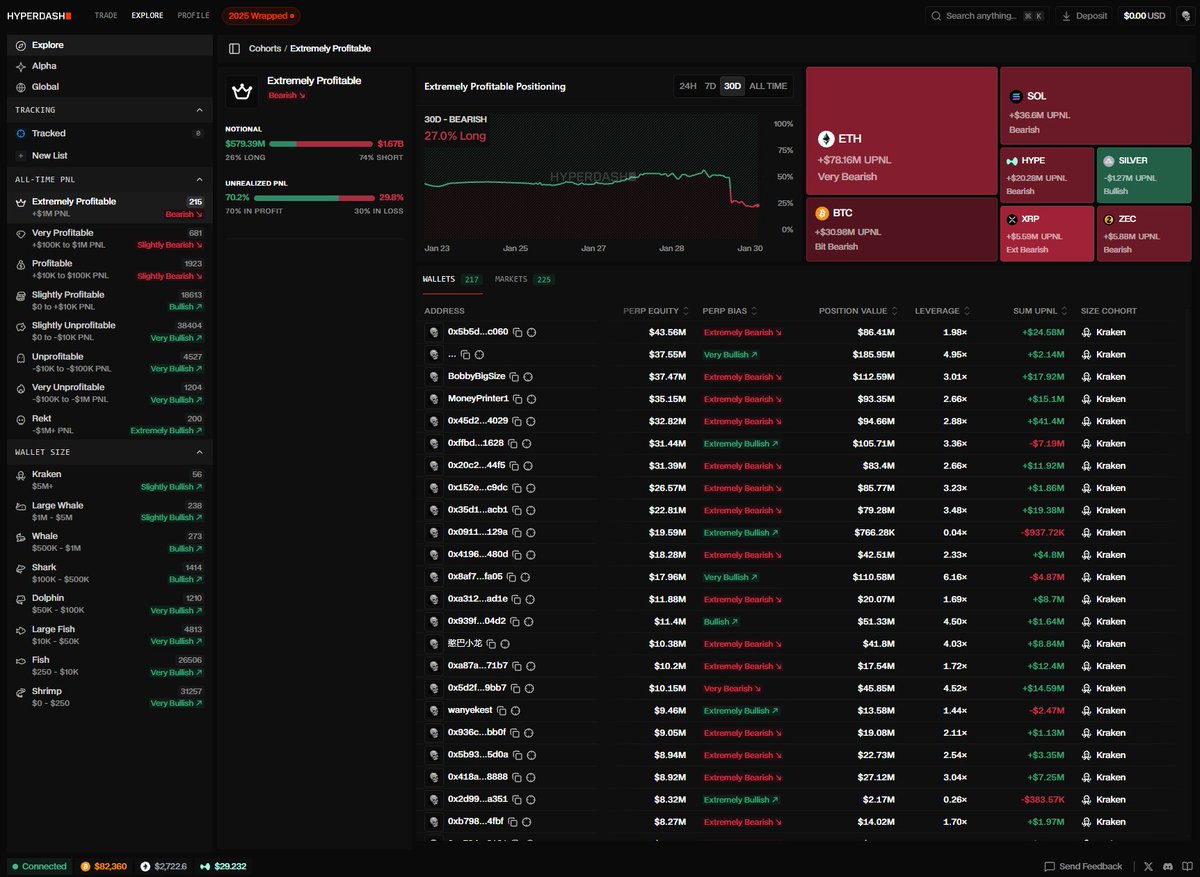Click track target icon for 0x45d2...4029
Viewport: 1200px width, 877px height.
[531, 421]
